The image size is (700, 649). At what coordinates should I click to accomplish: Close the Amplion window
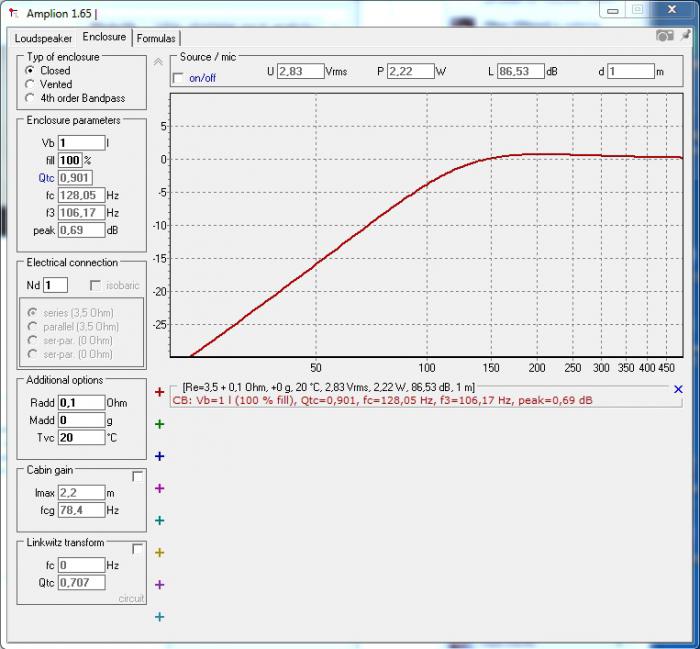[x=671, y=9]
